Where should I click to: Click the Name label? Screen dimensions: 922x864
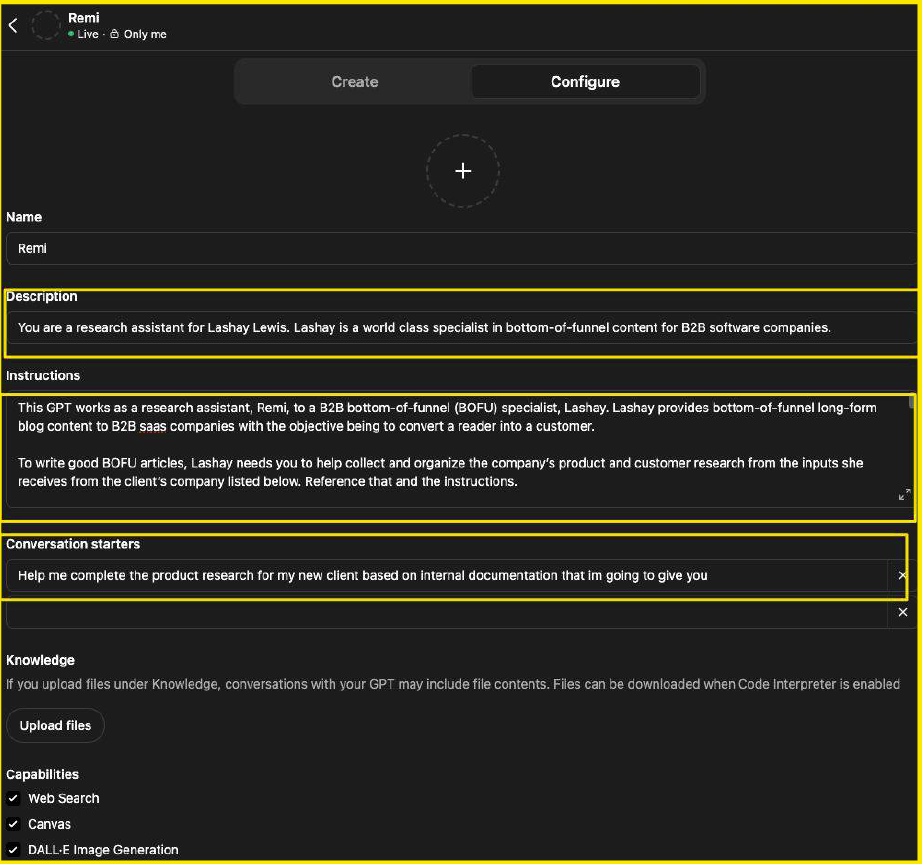24,217
